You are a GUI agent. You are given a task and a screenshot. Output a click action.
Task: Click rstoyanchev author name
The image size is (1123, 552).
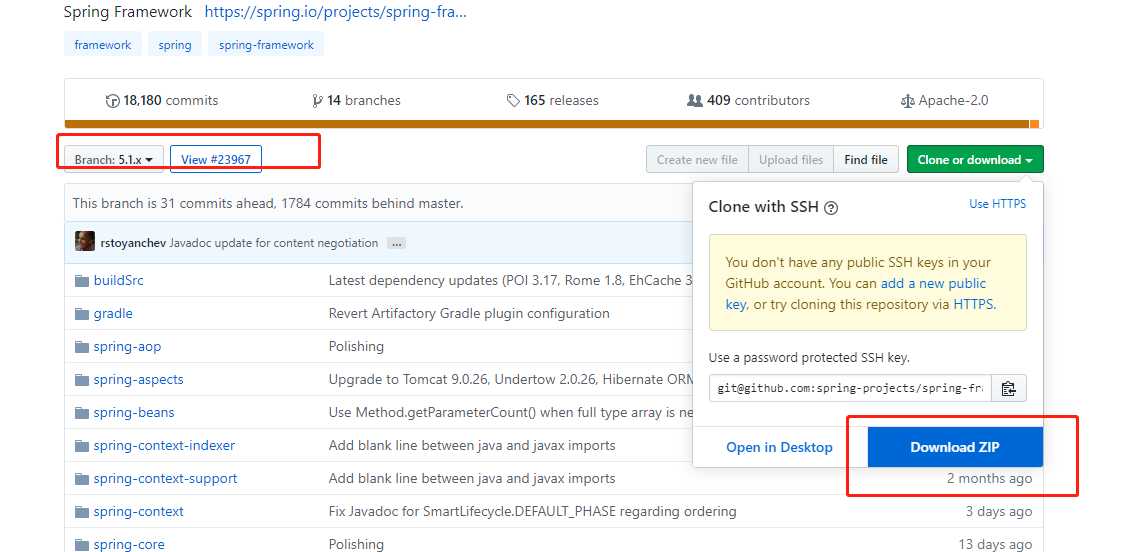pos(132,243)
